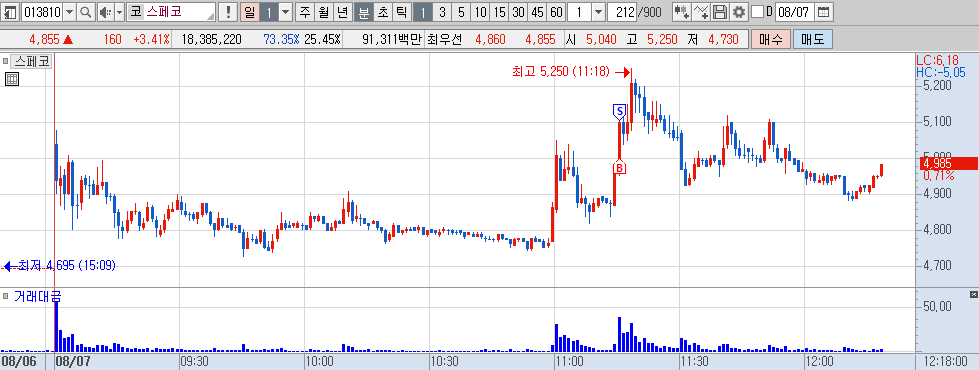
Task: Click the 08/07 date input field
Action: pos(794,11)
